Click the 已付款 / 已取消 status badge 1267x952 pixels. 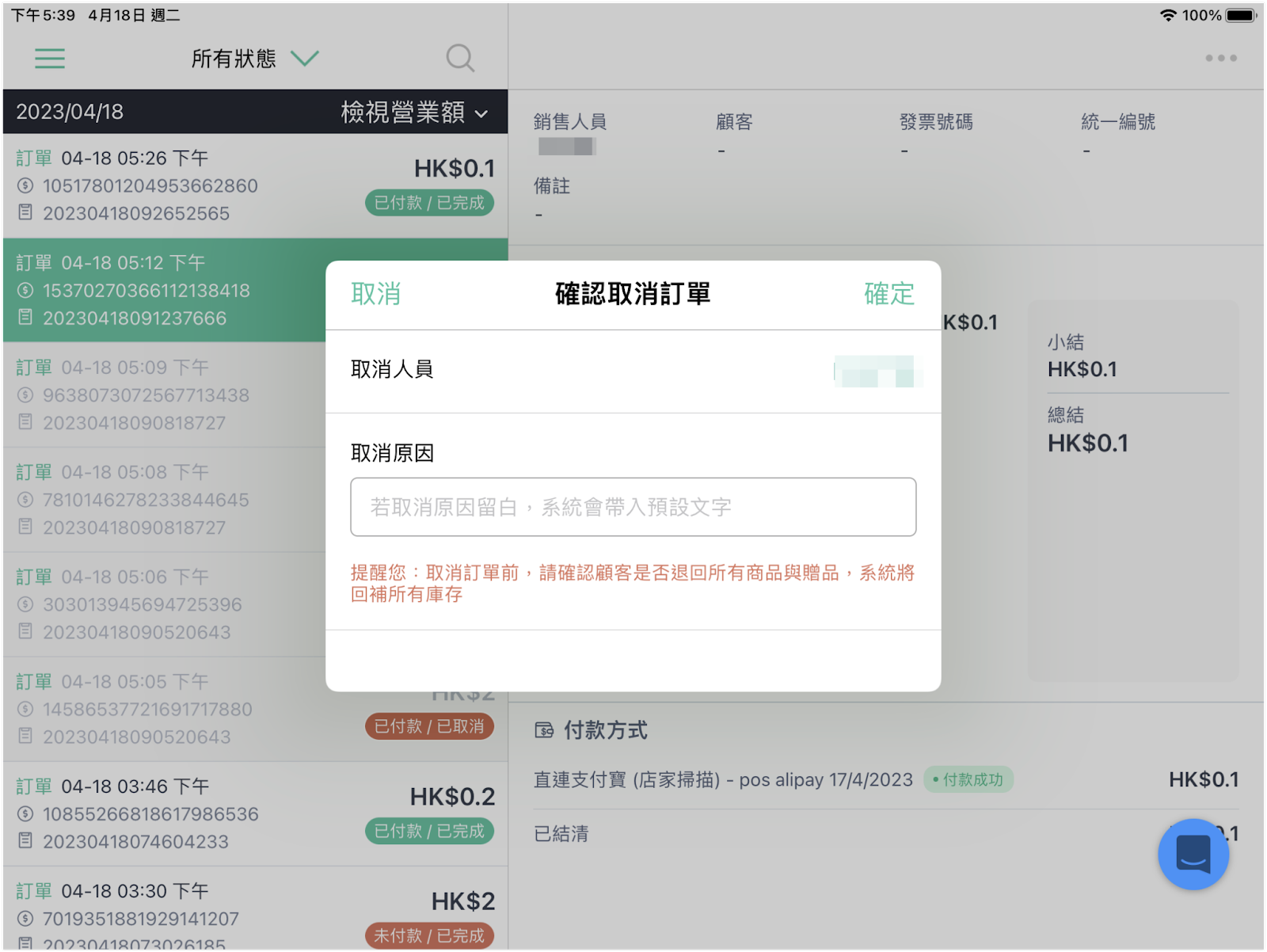(429, 726)
